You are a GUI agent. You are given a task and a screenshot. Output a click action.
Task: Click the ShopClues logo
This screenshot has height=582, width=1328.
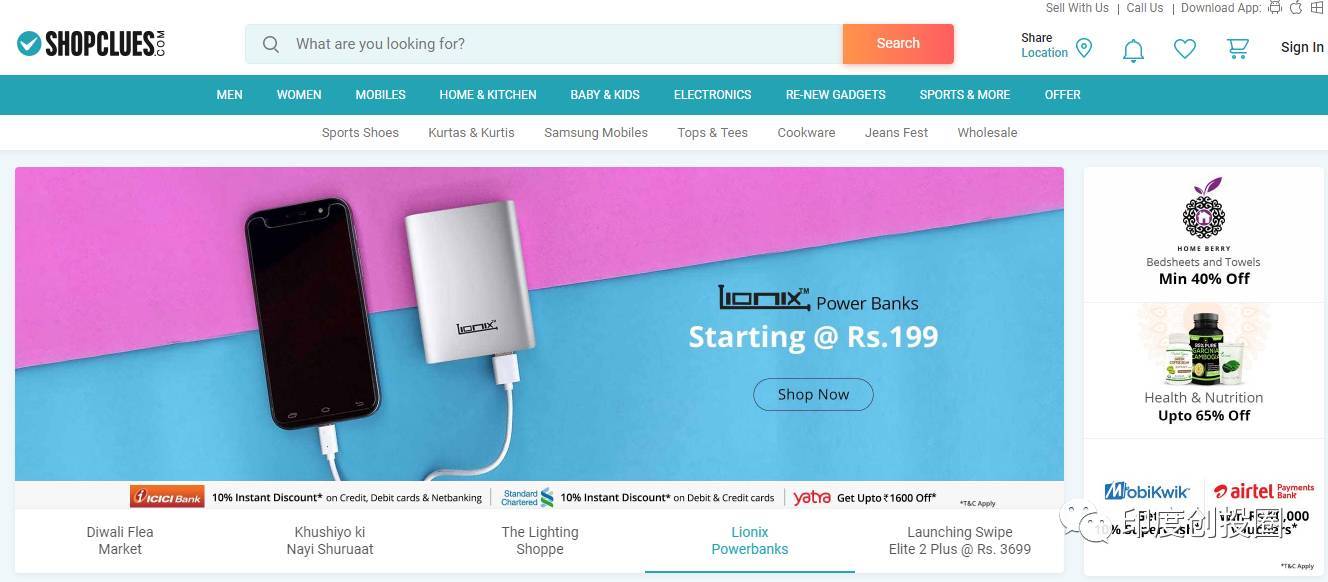tap(91, 44)
